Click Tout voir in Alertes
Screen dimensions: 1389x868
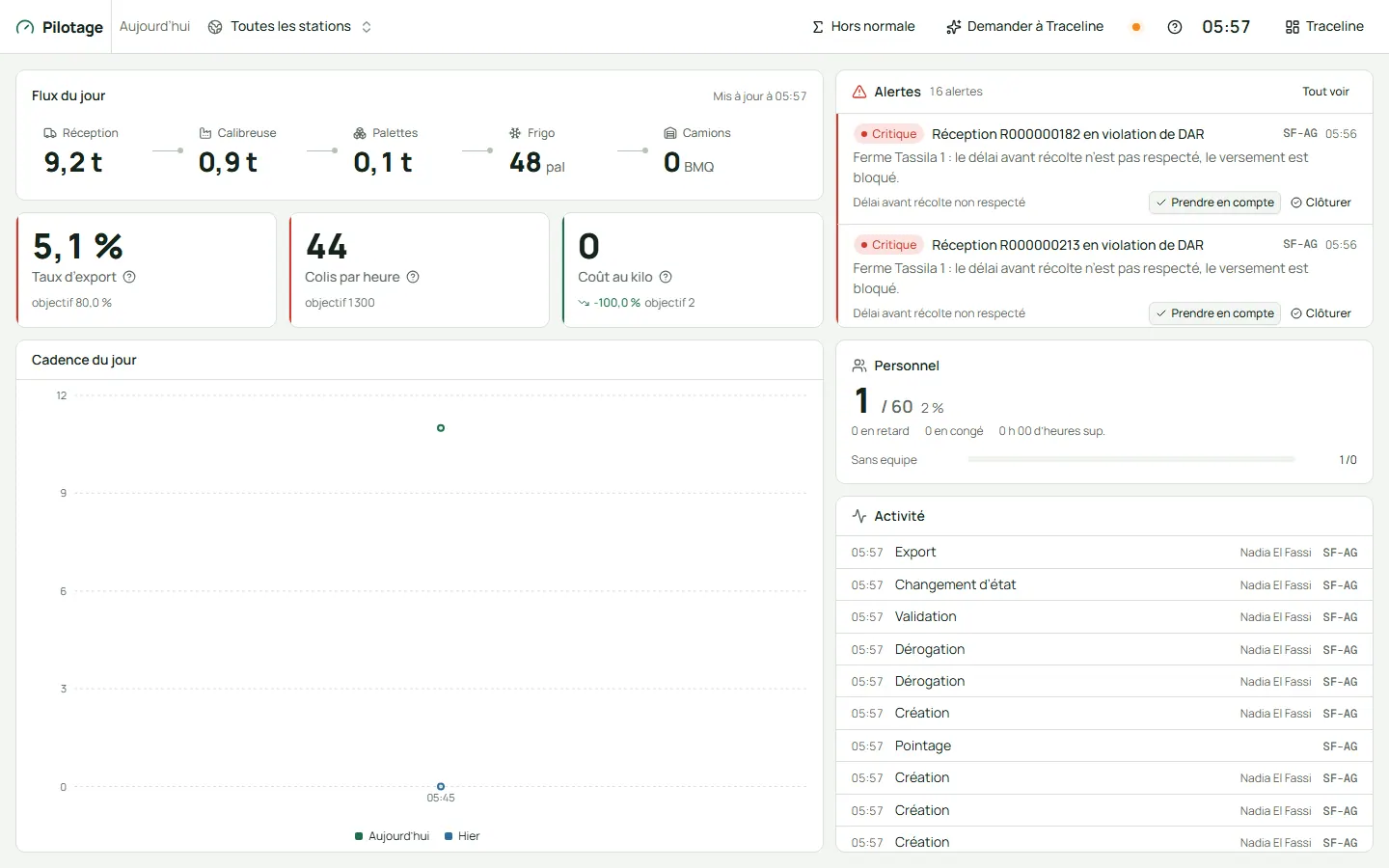(1325, 92)
